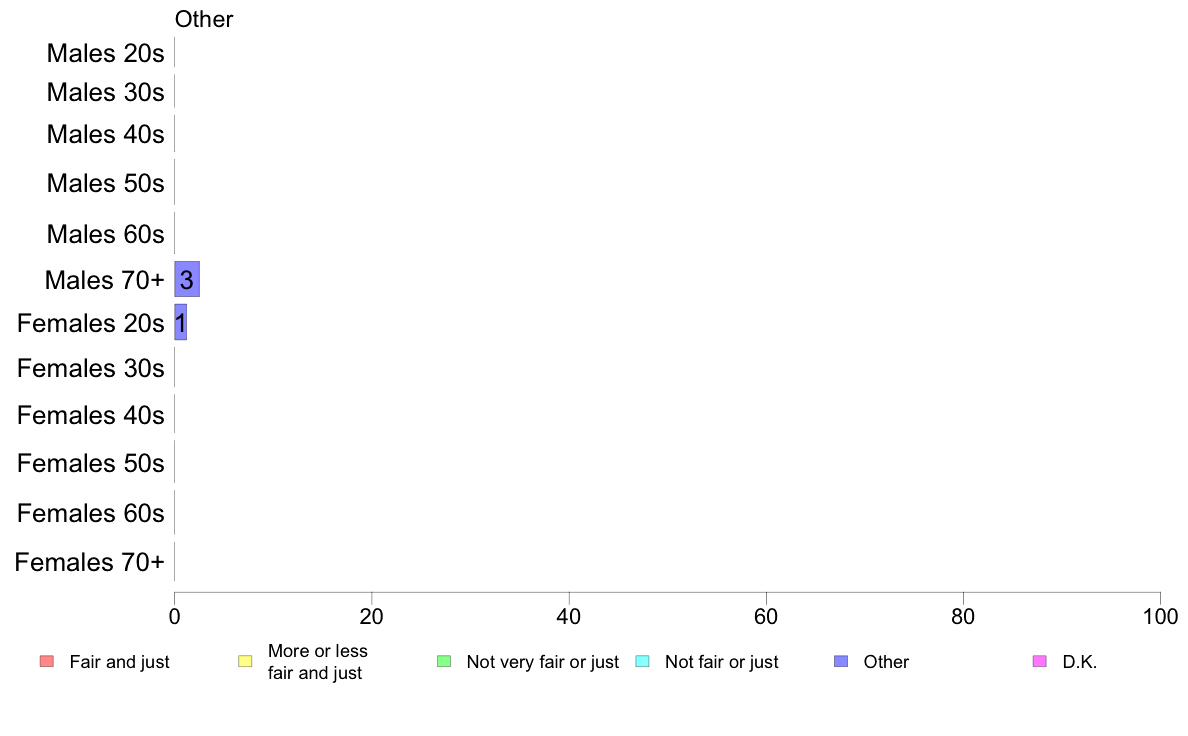This screenshot has width=1188, height=736.
Task: Click the Males 60s row label
Action: coord(105,234)
